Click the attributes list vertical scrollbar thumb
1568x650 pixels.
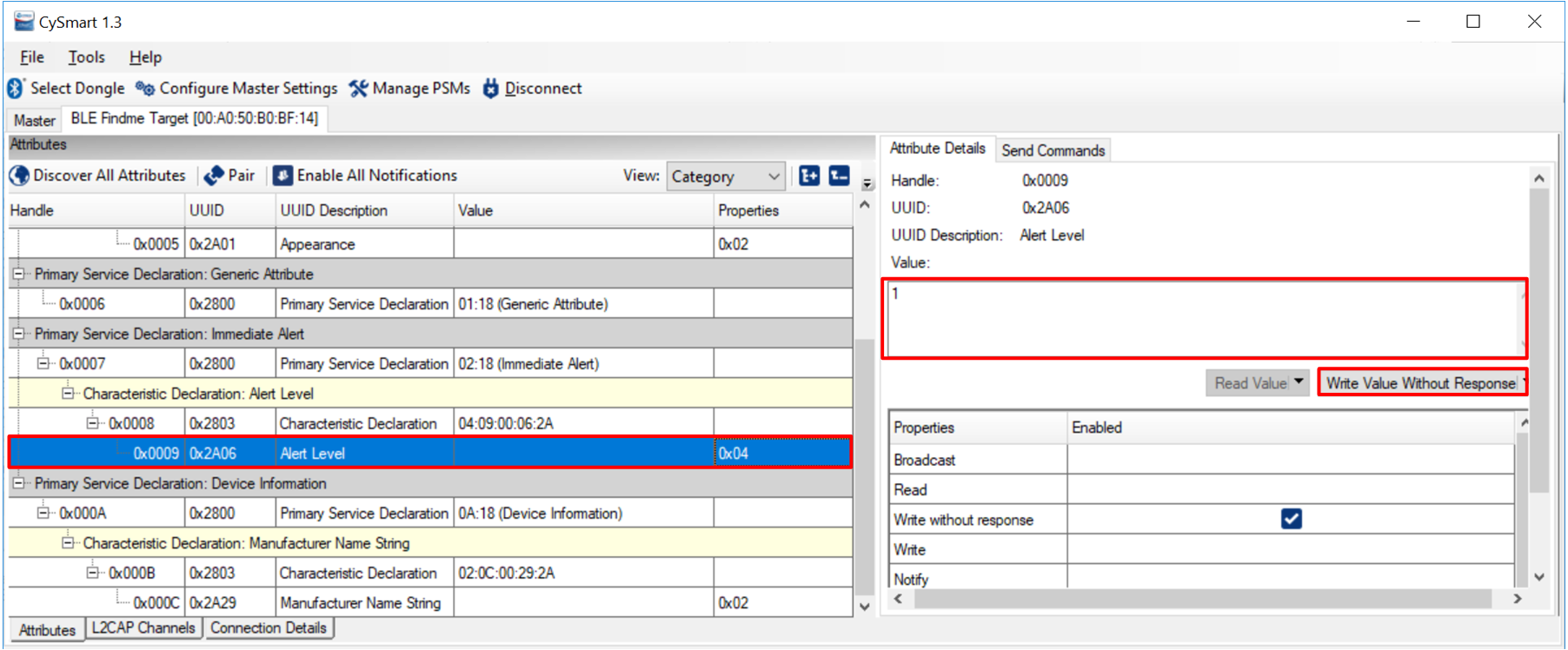[865, 466]
